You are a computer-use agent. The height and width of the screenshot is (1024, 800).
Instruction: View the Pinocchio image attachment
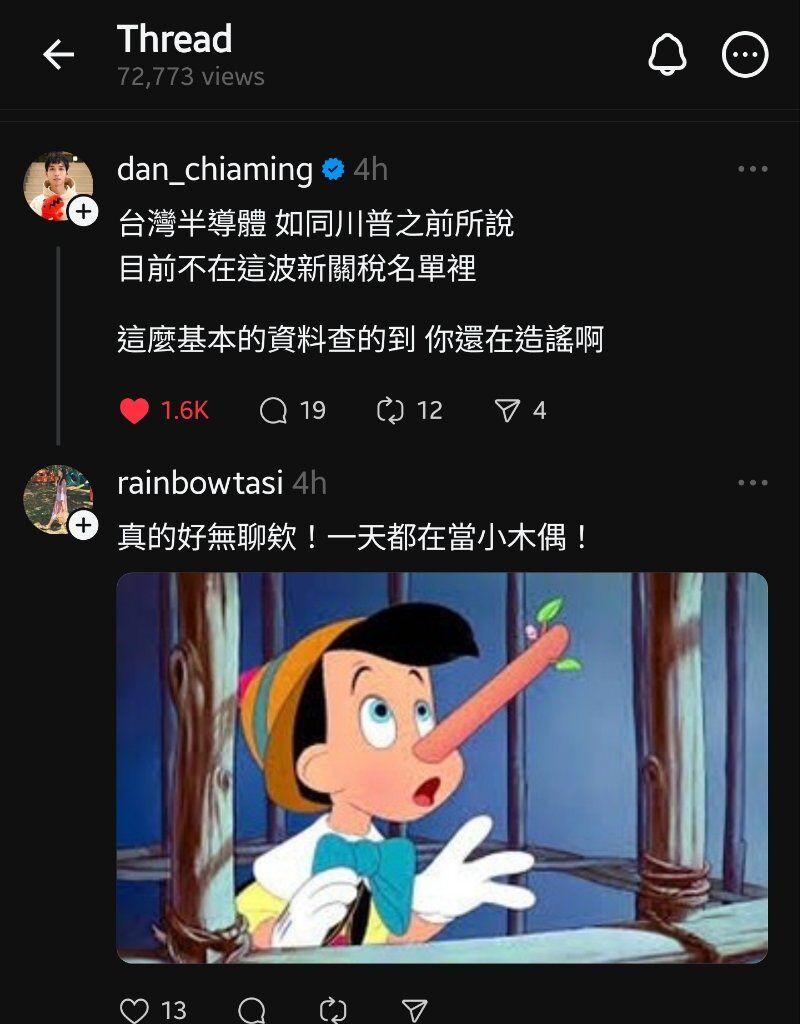pyautogui.click(x=442, y=768)
